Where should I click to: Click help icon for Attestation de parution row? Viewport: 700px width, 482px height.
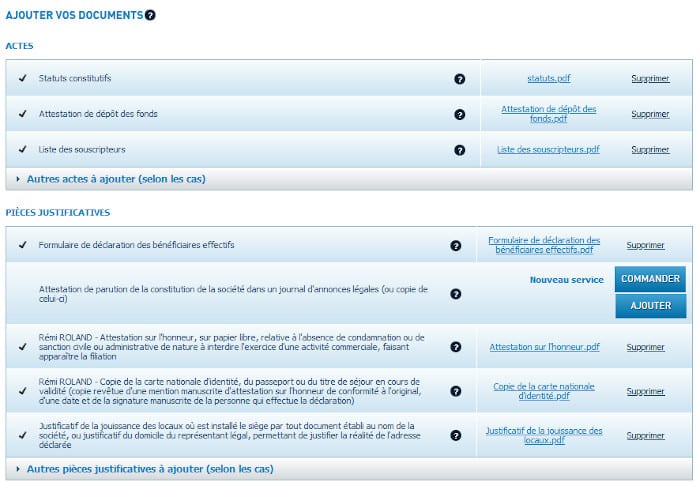(456, 294)
